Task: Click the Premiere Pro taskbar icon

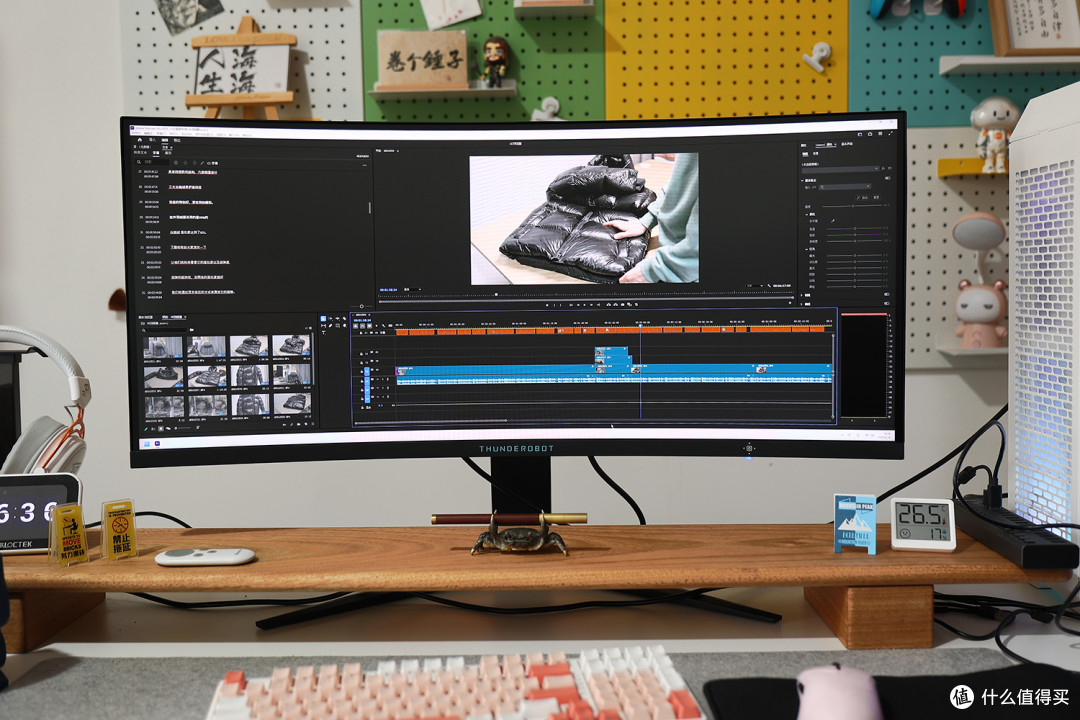Action: click(157, 443)
